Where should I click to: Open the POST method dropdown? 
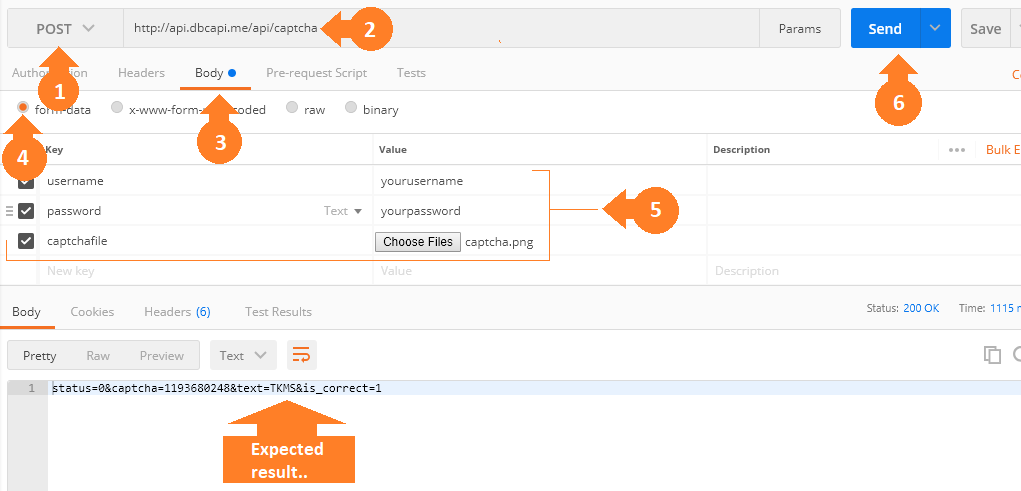tap(65, 29)
